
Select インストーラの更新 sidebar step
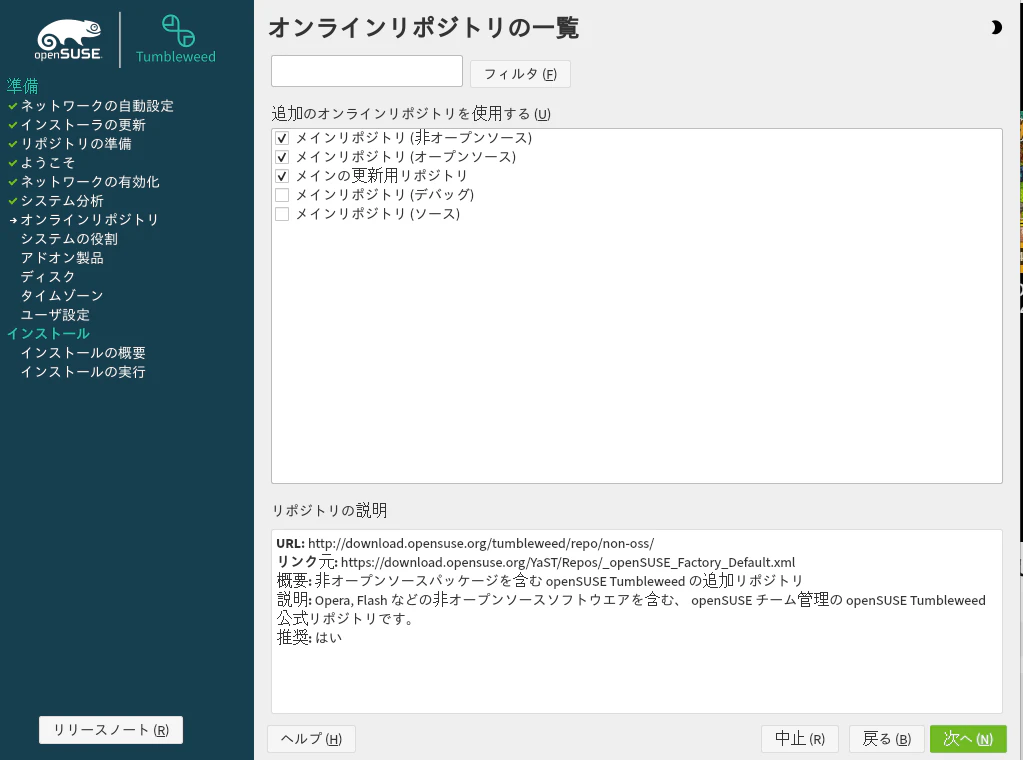coord(83,125)
